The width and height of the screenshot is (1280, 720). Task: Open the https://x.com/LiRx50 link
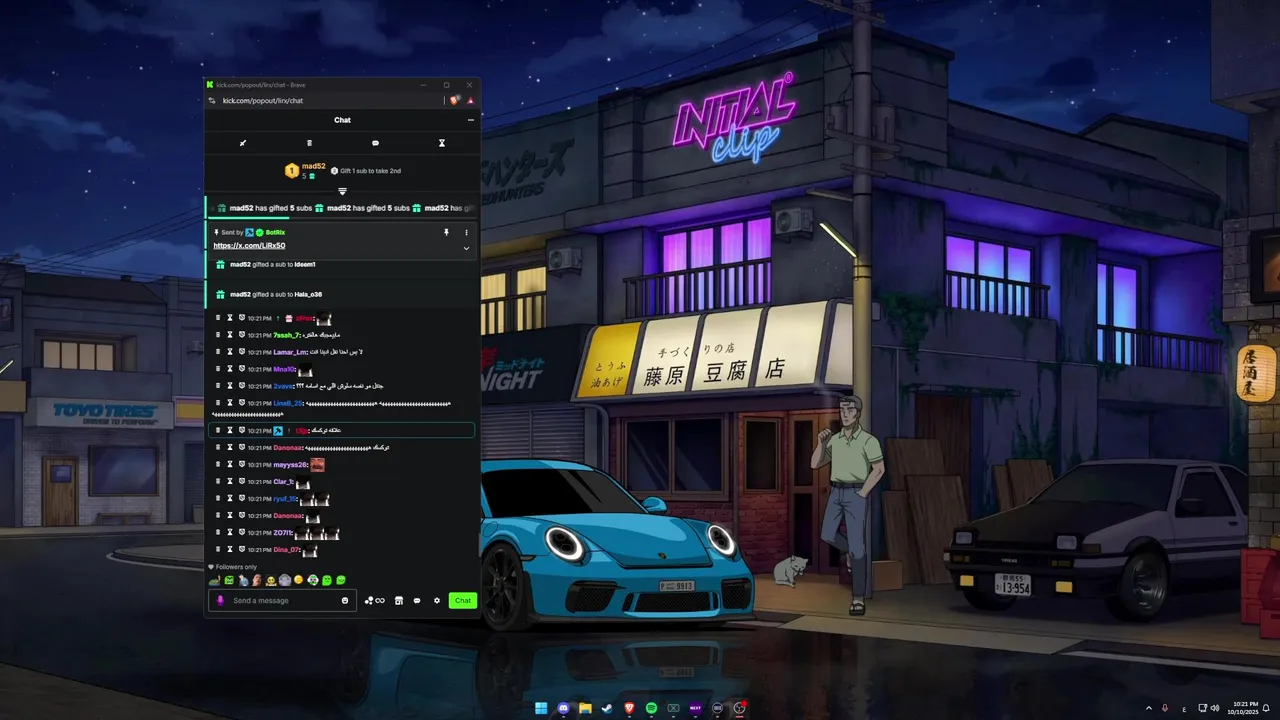click(249, 246)
